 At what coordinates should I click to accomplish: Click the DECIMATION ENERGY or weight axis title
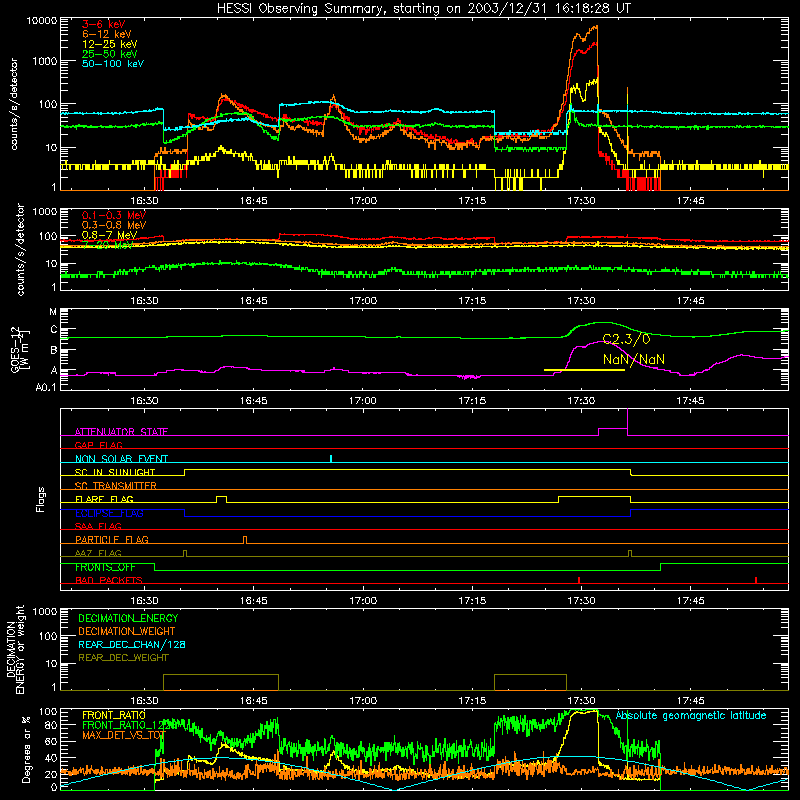coord(16,649)
